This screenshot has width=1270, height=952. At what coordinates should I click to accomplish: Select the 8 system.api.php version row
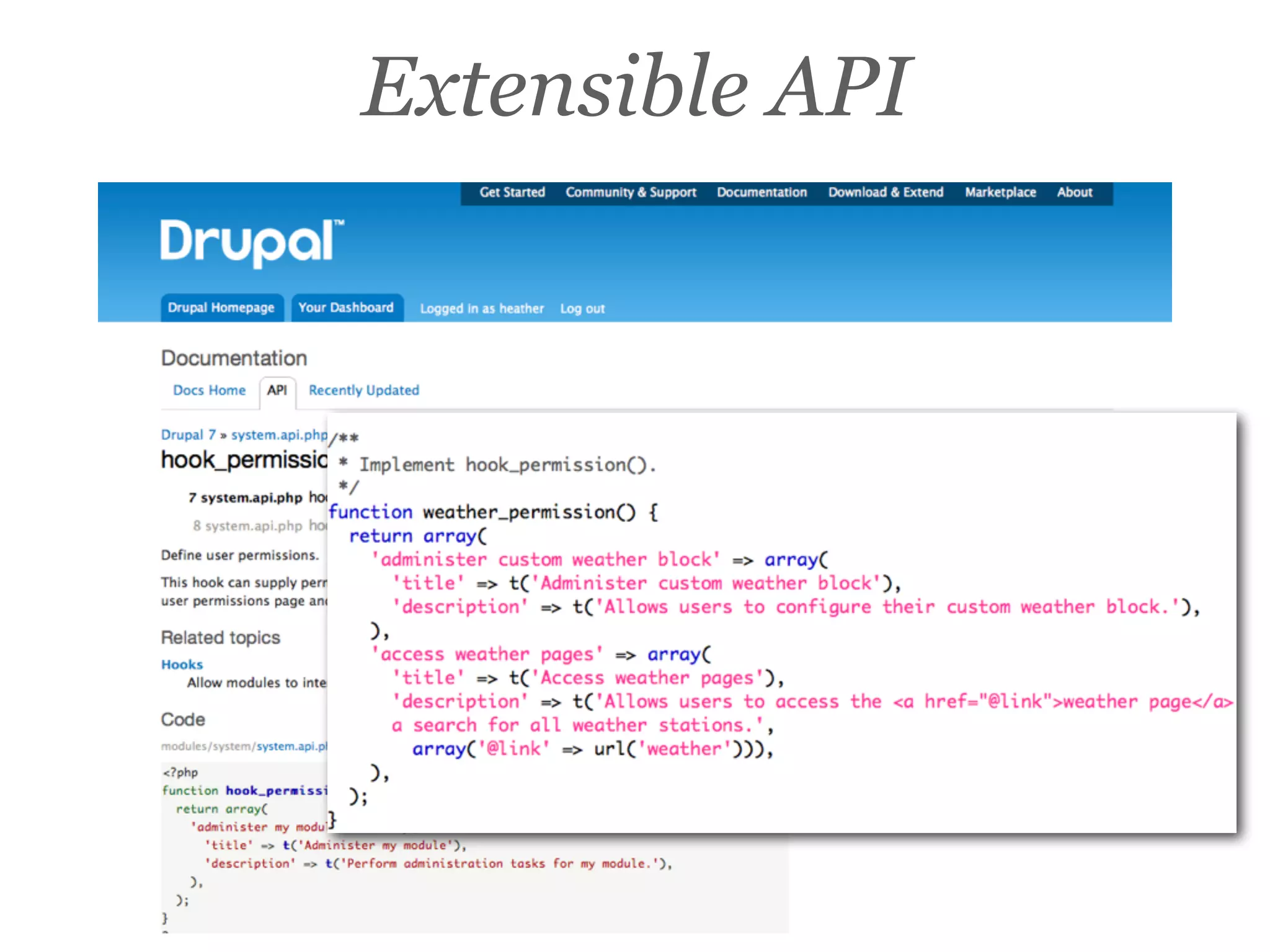tap(259, 526)
